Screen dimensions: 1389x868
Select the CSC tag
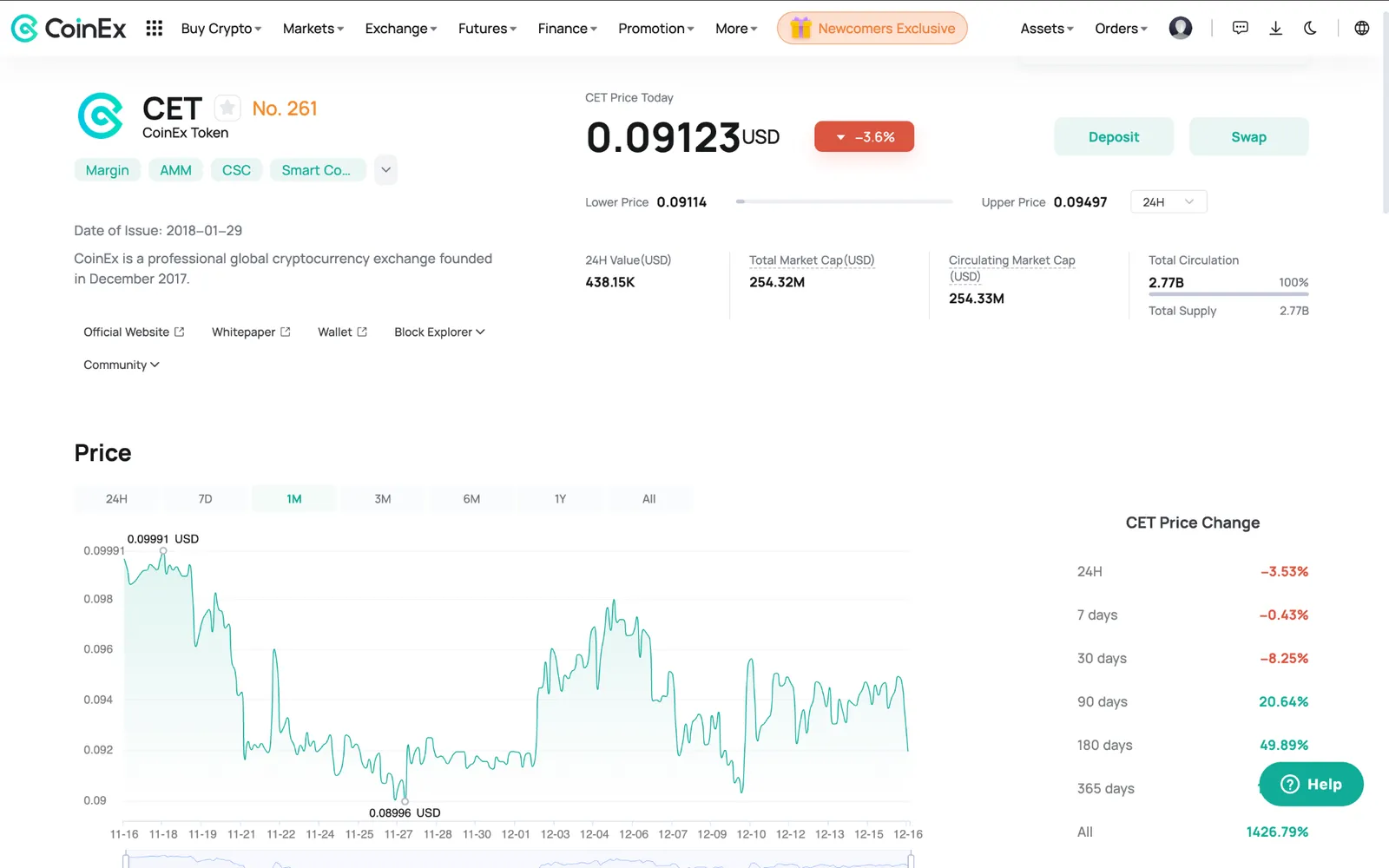tap(236, 170)
